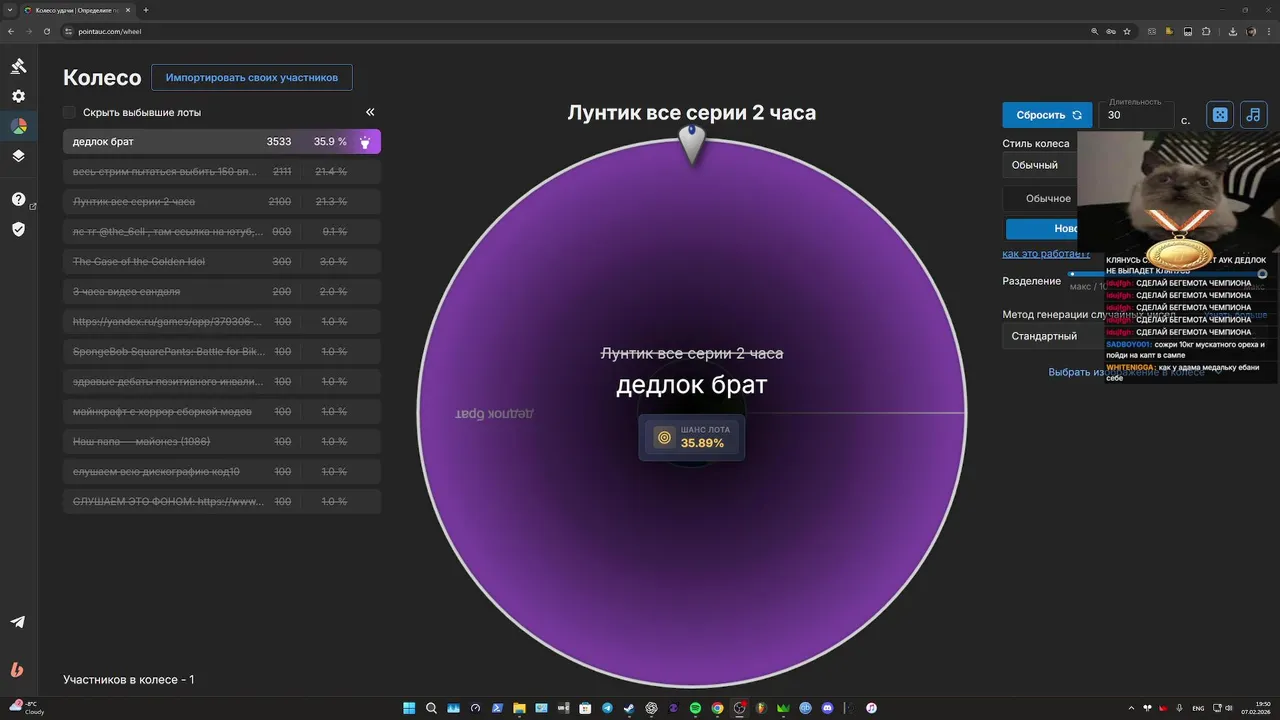
Task: Click The Case of the Golden Idol lot
Action: coord(222,262)
